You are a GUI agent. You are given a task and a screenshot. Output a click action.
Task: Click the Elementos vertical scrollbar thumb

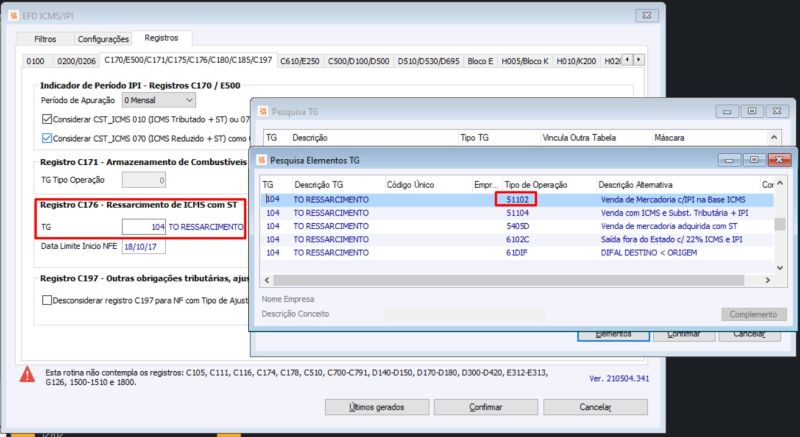[780, 224]
